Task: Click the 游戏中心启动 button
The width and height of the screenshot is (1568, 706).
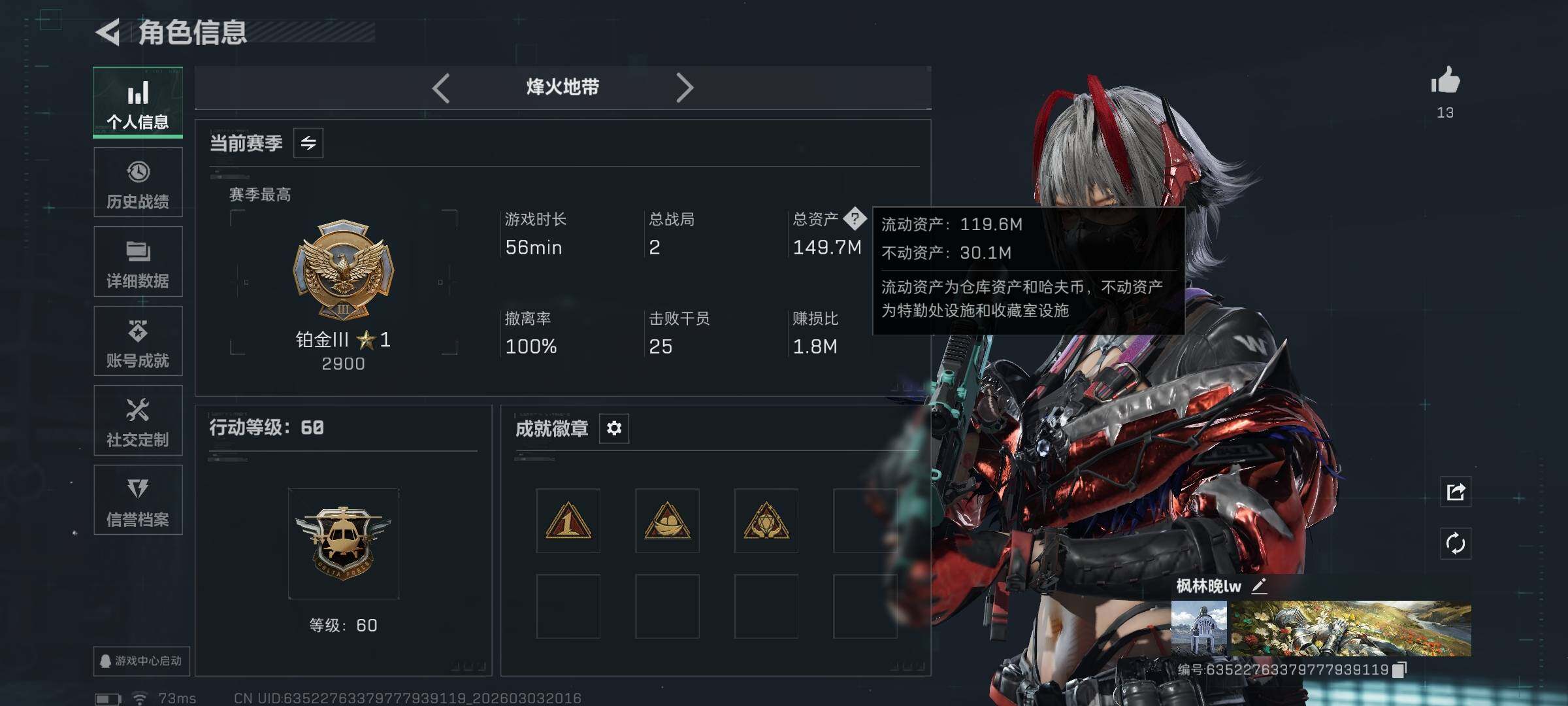Action: 140,661
